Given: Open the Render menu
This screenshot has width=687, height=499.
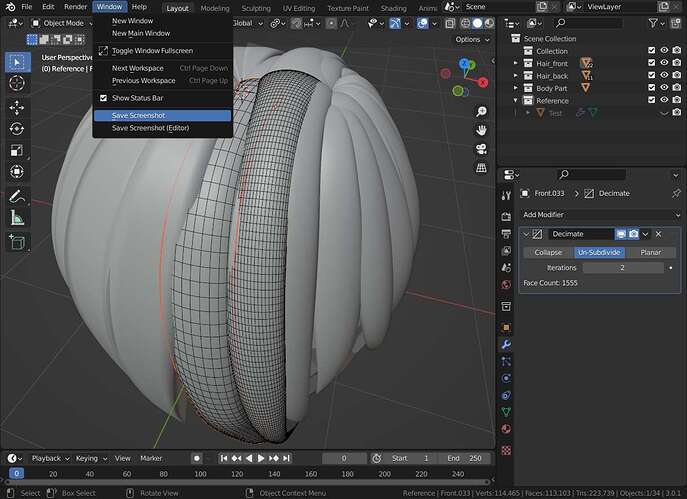Looking at the screenshot, I should [75, 7].
